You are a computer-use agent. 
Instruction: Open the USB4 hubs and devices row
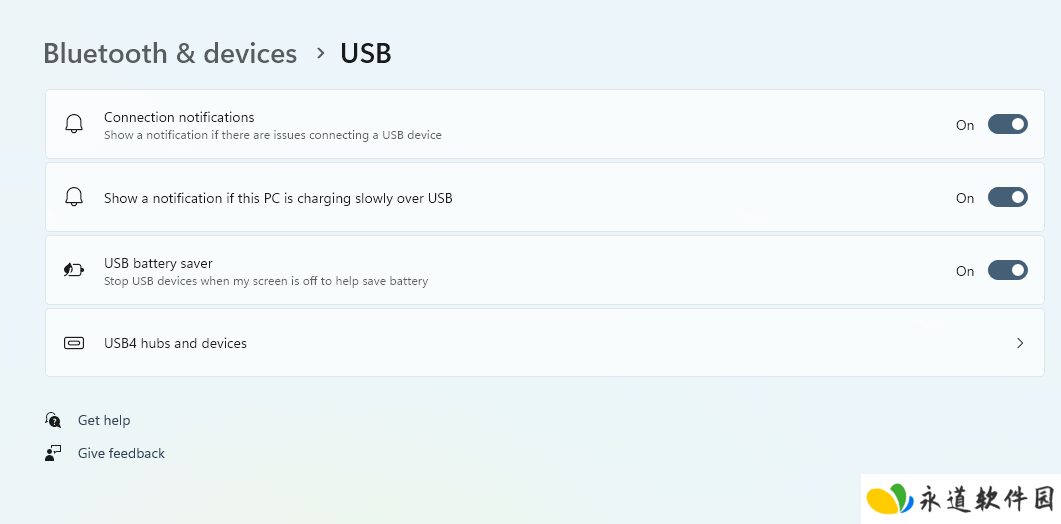[545, 343]
